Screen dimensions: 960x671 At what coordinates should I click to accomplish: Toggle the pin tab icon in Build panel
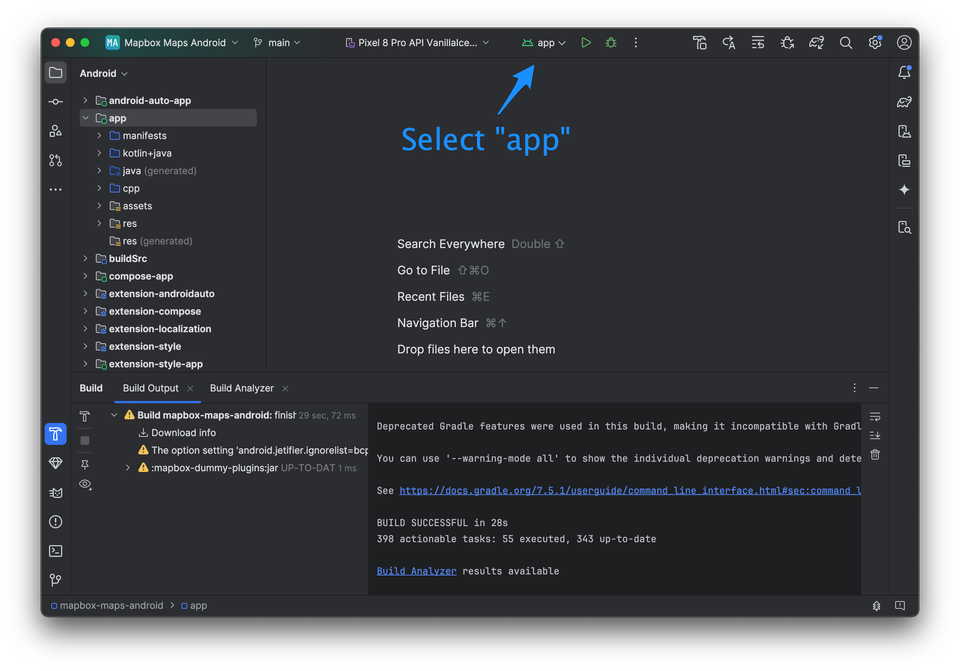[85, 465]
